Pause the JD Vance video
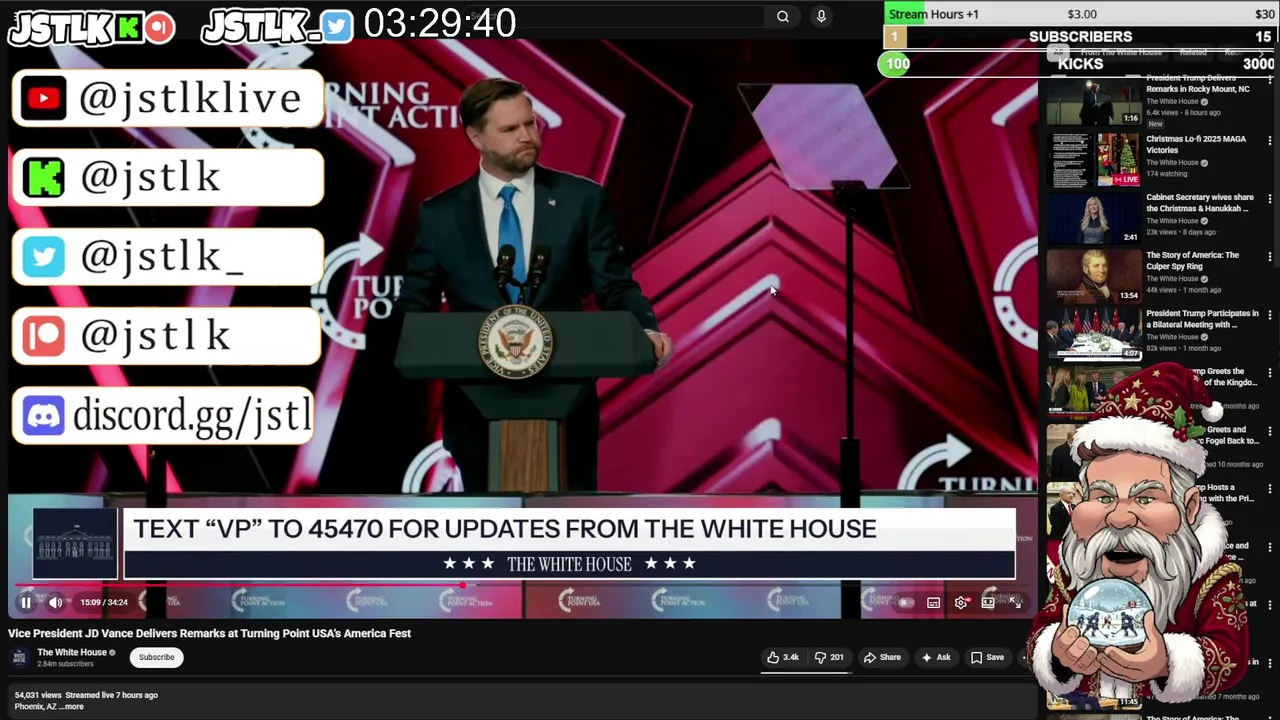This screenshot has width=1280, height=720. click(x=26, y=602)
